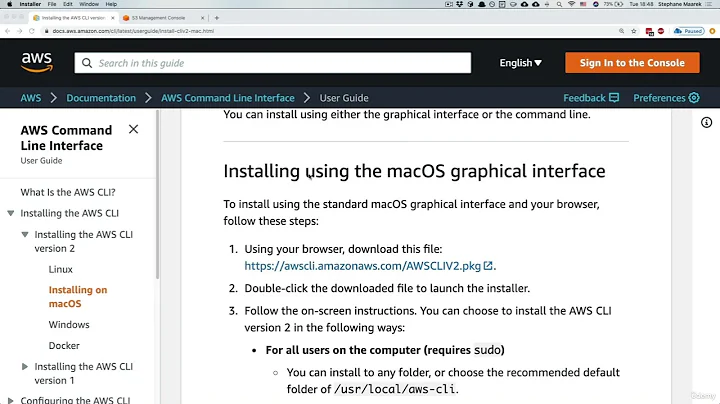720x404 pixels.
Task: Click the Feedback link in the header
Action: pos(591,98)
